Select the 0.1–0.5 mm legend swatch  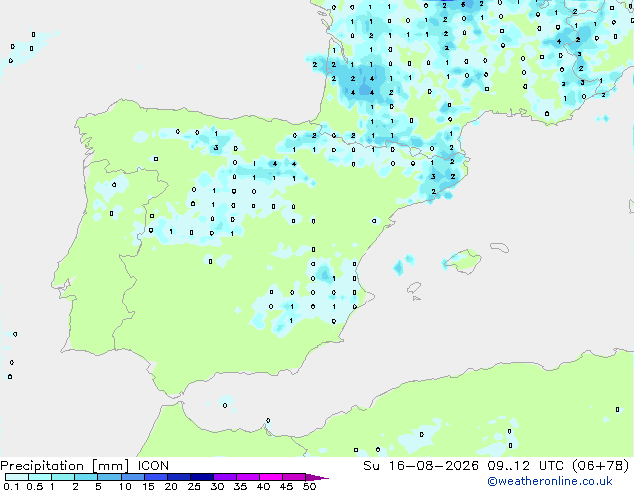pyautogui.click(x=17, y=477)
